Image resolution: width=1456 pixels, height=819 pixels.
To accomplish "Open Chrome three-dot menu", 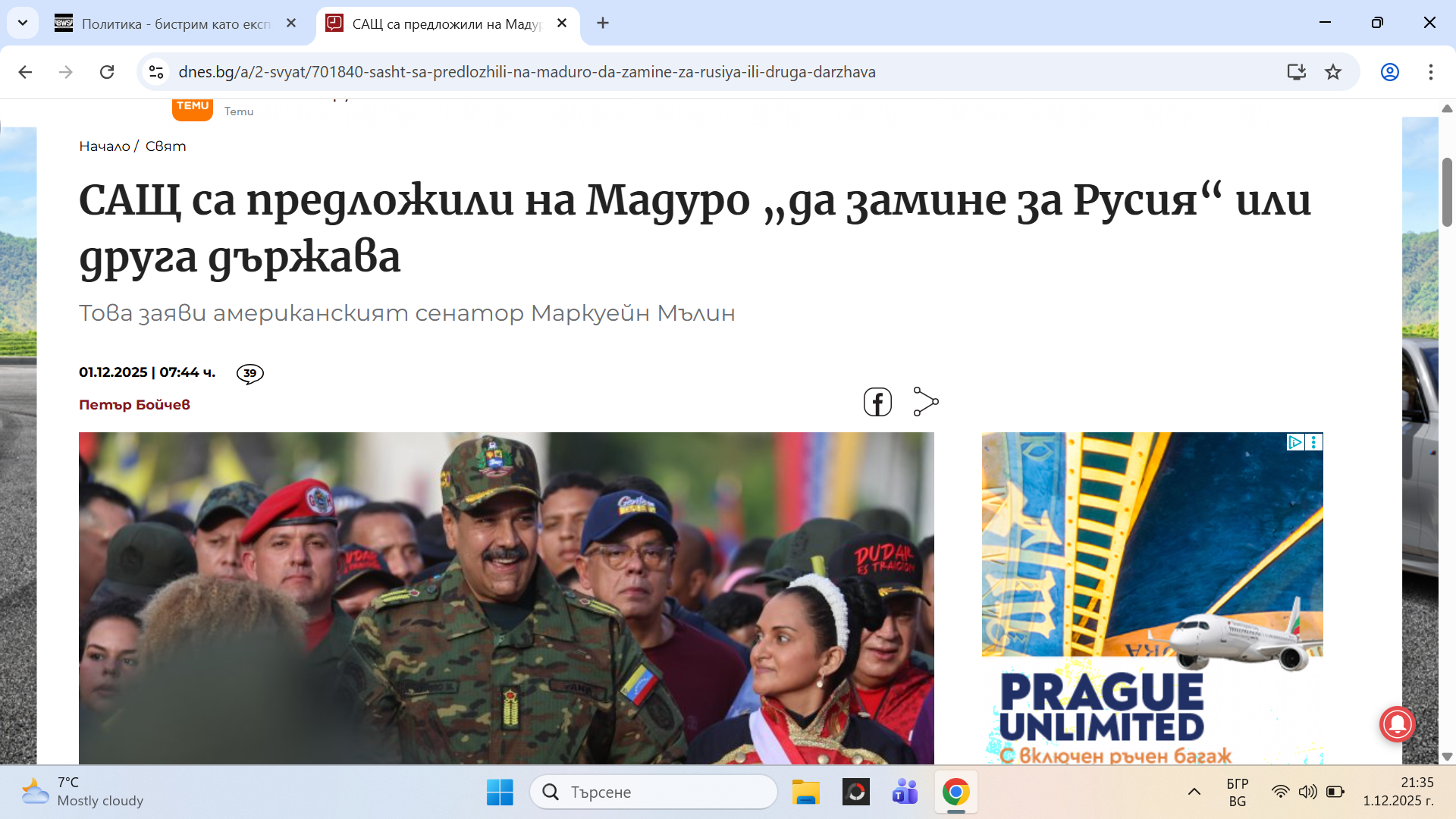I will tap(1430, 72).
